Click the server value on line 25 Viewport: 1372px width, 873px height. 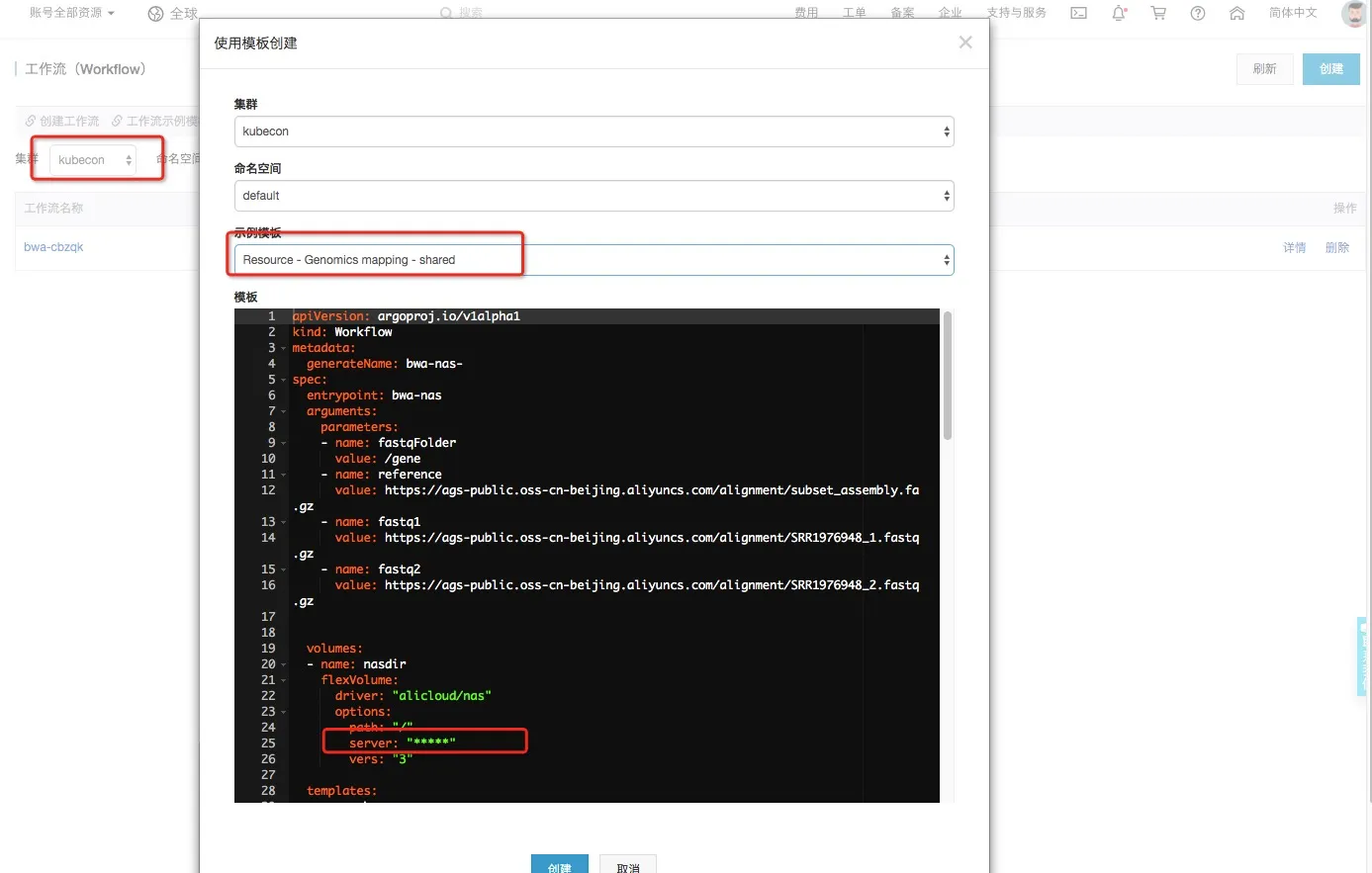coord(431,743)
